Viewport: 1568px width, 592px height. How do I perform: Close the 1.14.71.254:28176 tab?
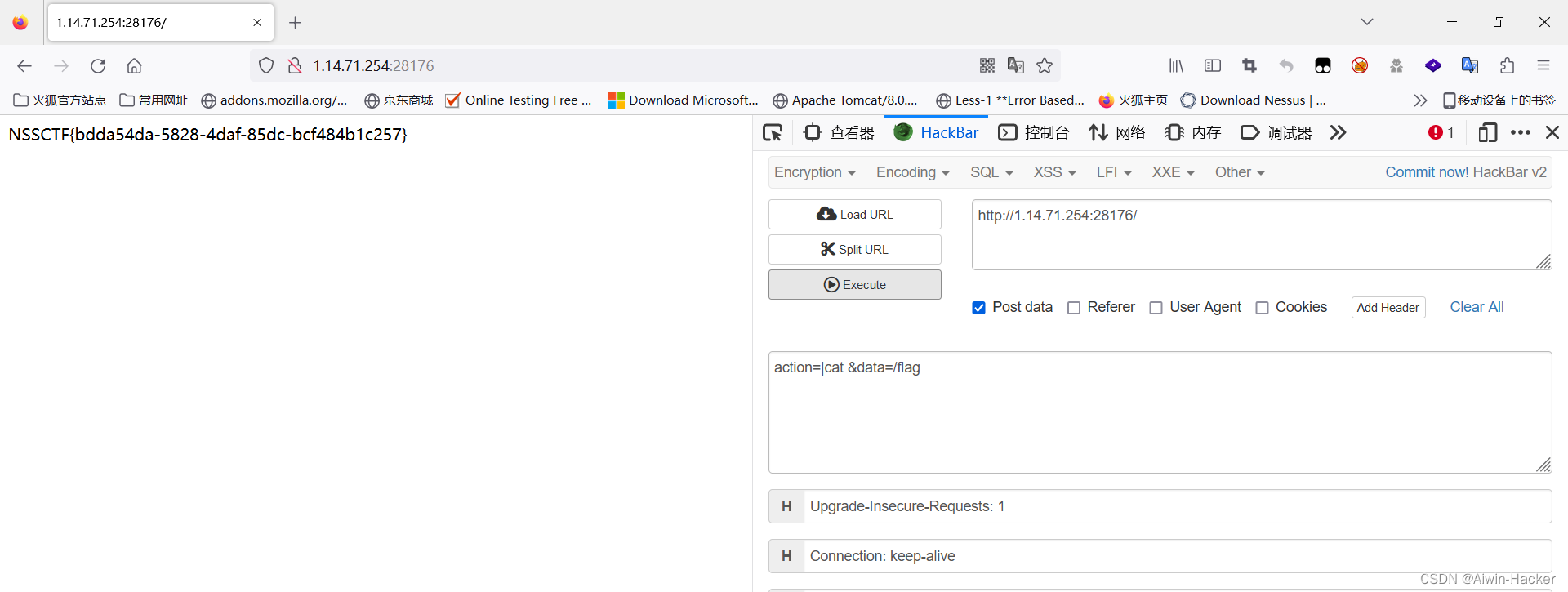click(257, 23)
